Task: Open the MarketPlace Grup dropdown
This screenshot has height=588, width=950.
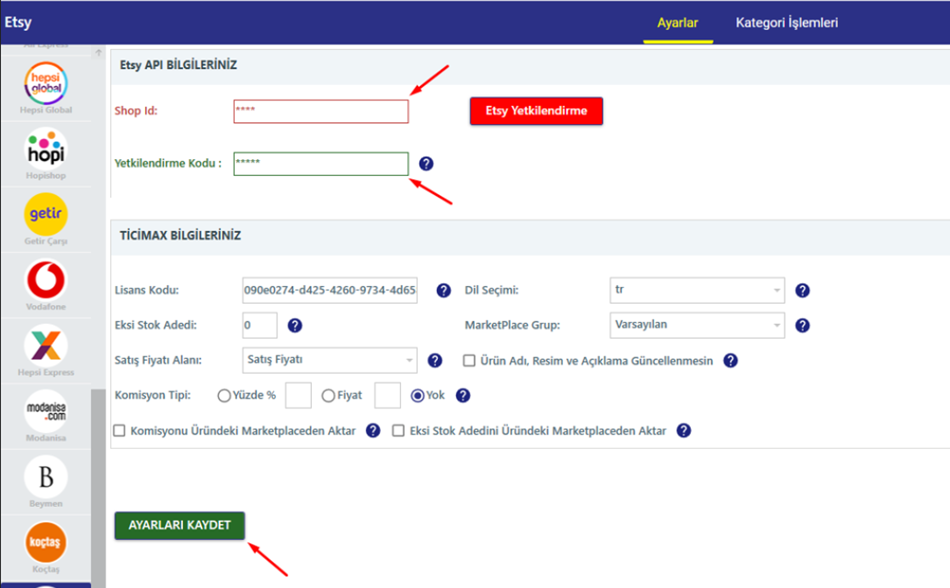Action: (697, 325)
